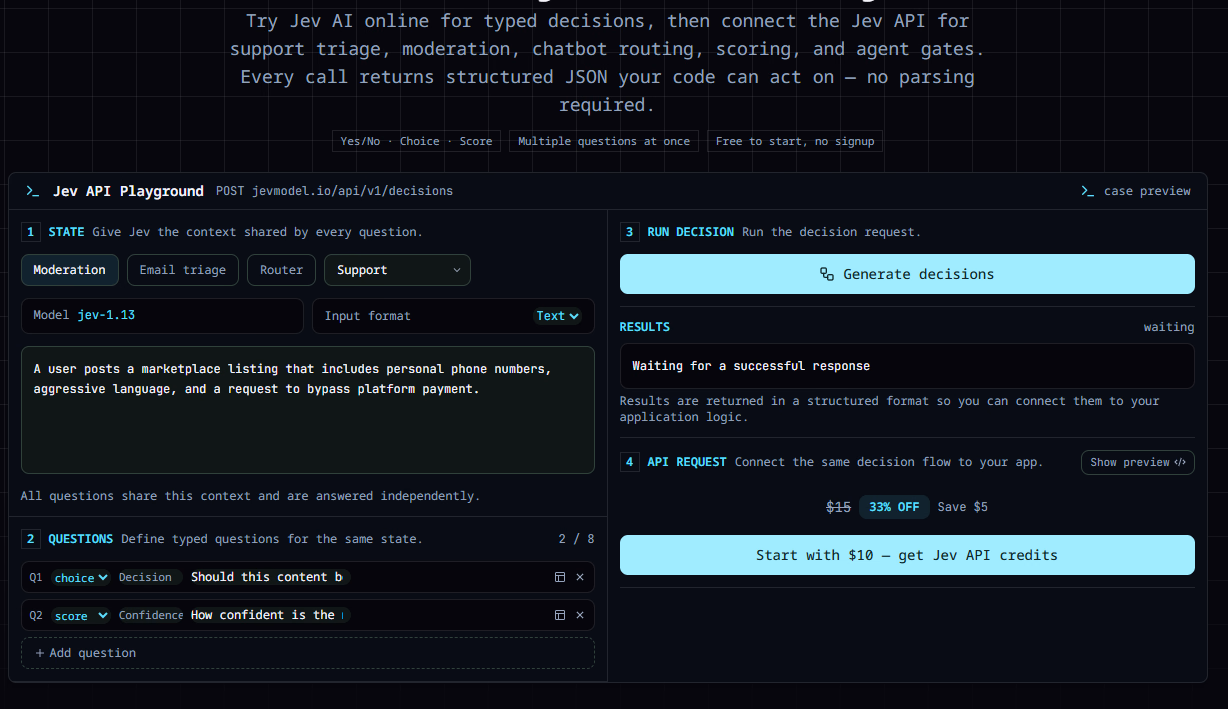Click the 'Multiple questions at once' tag
The image size is (1228, 709).
click(604, 141)
